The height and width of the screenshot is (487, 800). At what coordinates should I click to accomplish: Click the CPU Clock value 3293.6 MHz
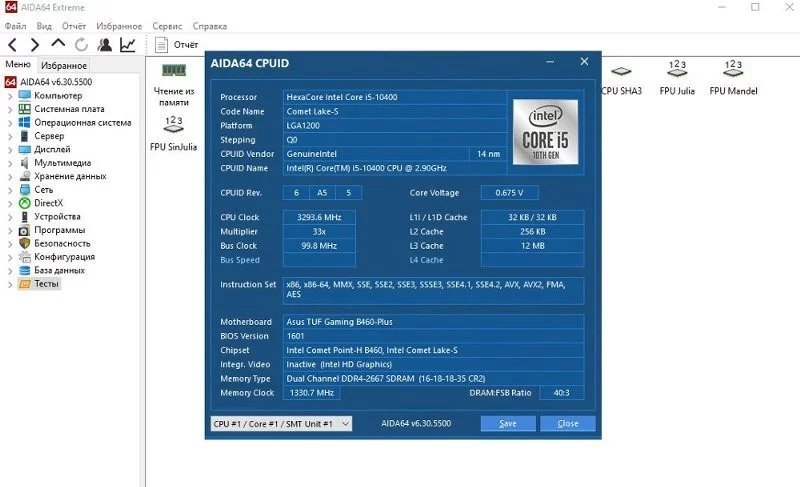(x=319, y=217)
